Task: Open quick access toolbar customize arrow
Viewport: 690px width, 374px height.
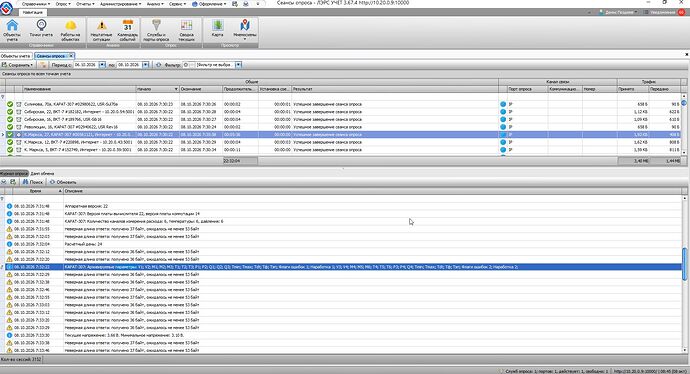Action: coord(257,4)
